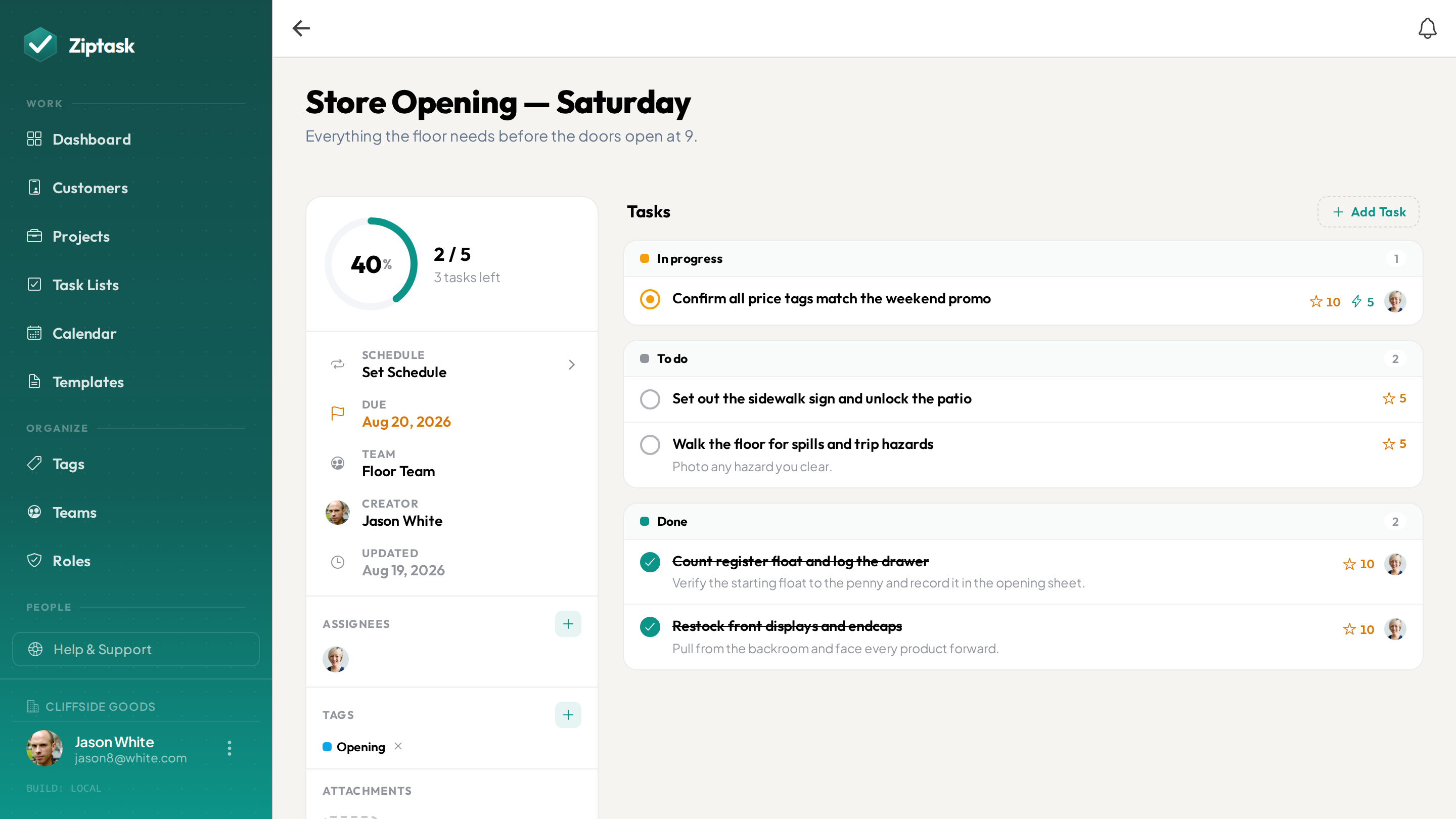Toggle status of price tags task
Image resolution: width=1456 pixels, height=819 pixels.
(650, 299)
